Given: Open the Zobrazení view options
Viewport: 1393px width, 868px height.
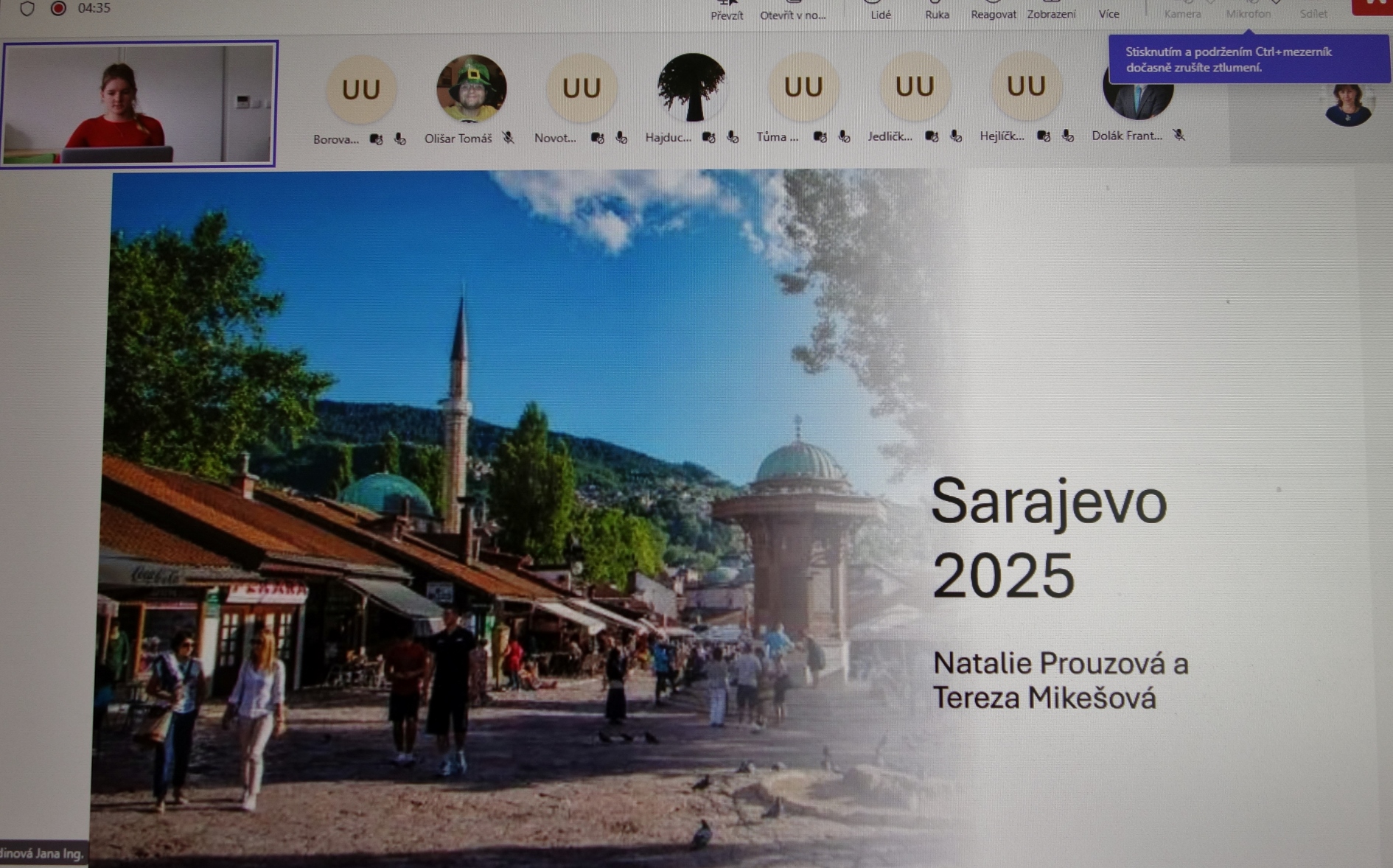Looking at the screenshot, I should [1051, 10].
